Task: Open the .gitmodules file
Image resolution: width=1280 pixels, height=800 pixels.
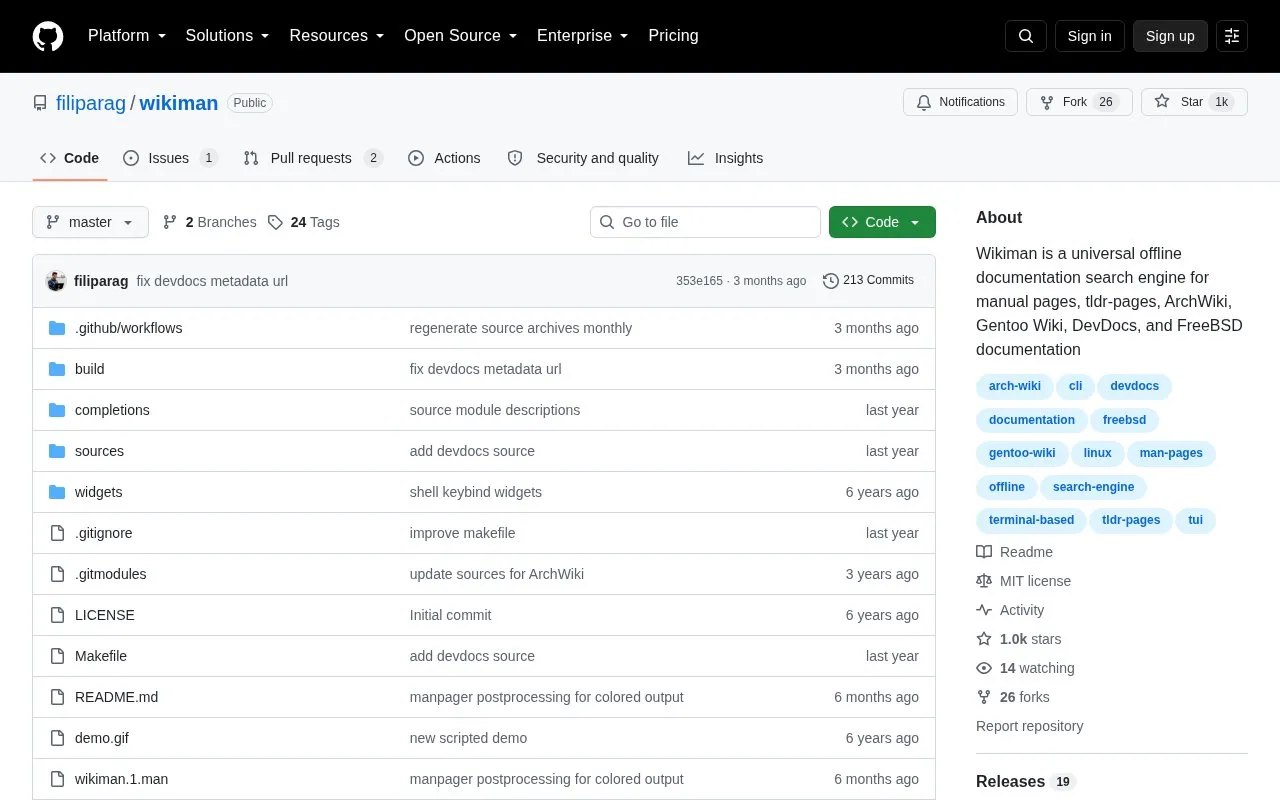Action: [x=110, y=574]
